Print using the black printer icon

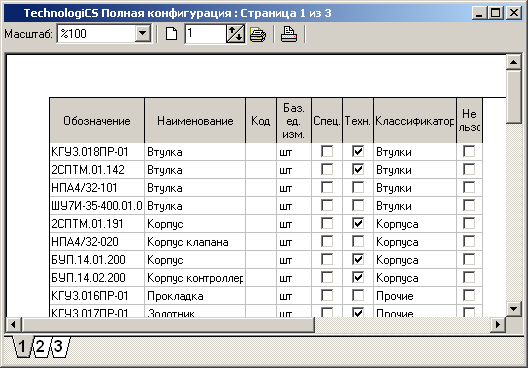pyautogui.click(x=289, y=34)
